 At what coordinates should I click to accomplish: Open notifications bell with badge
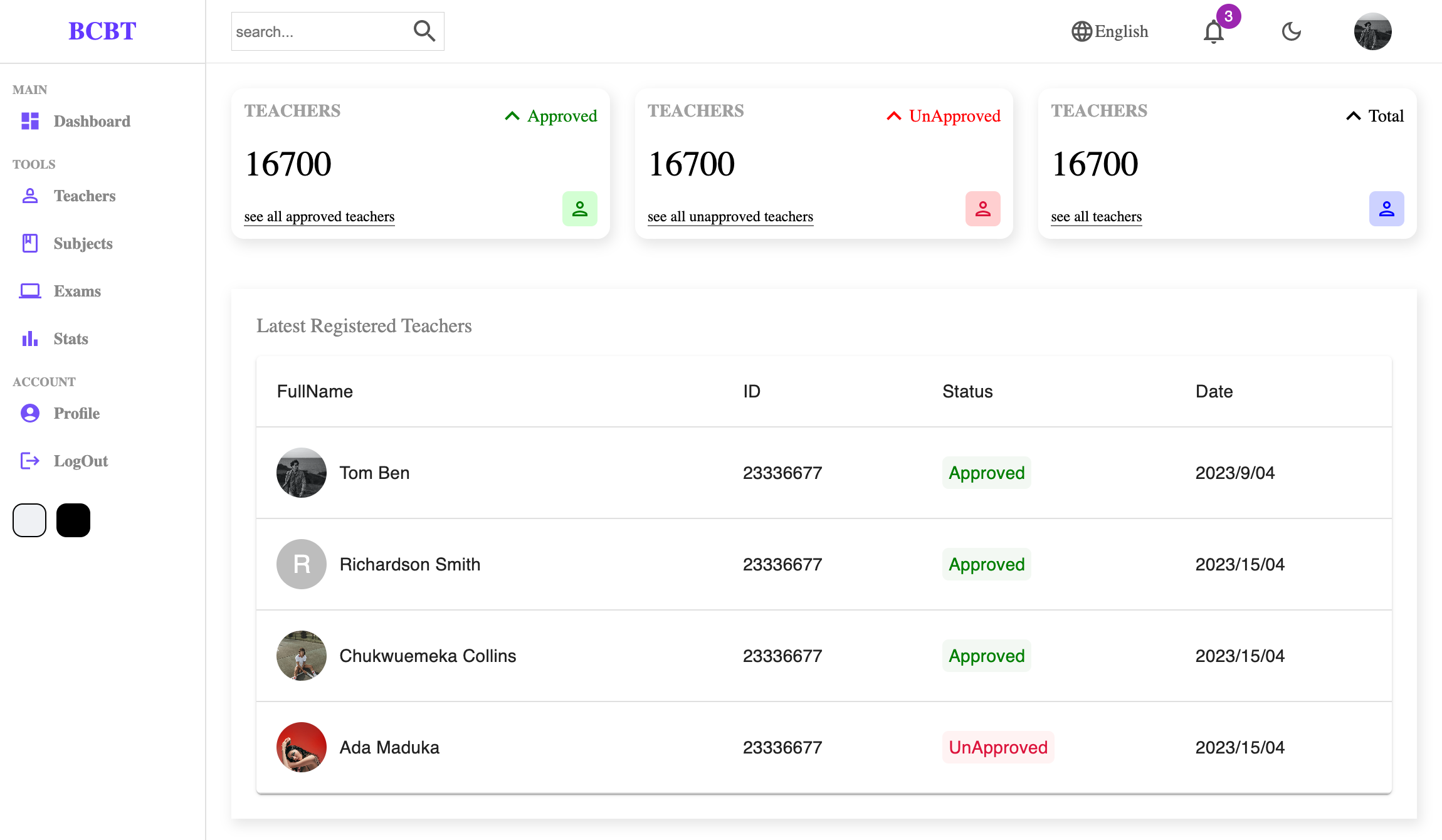(1214, 31)
